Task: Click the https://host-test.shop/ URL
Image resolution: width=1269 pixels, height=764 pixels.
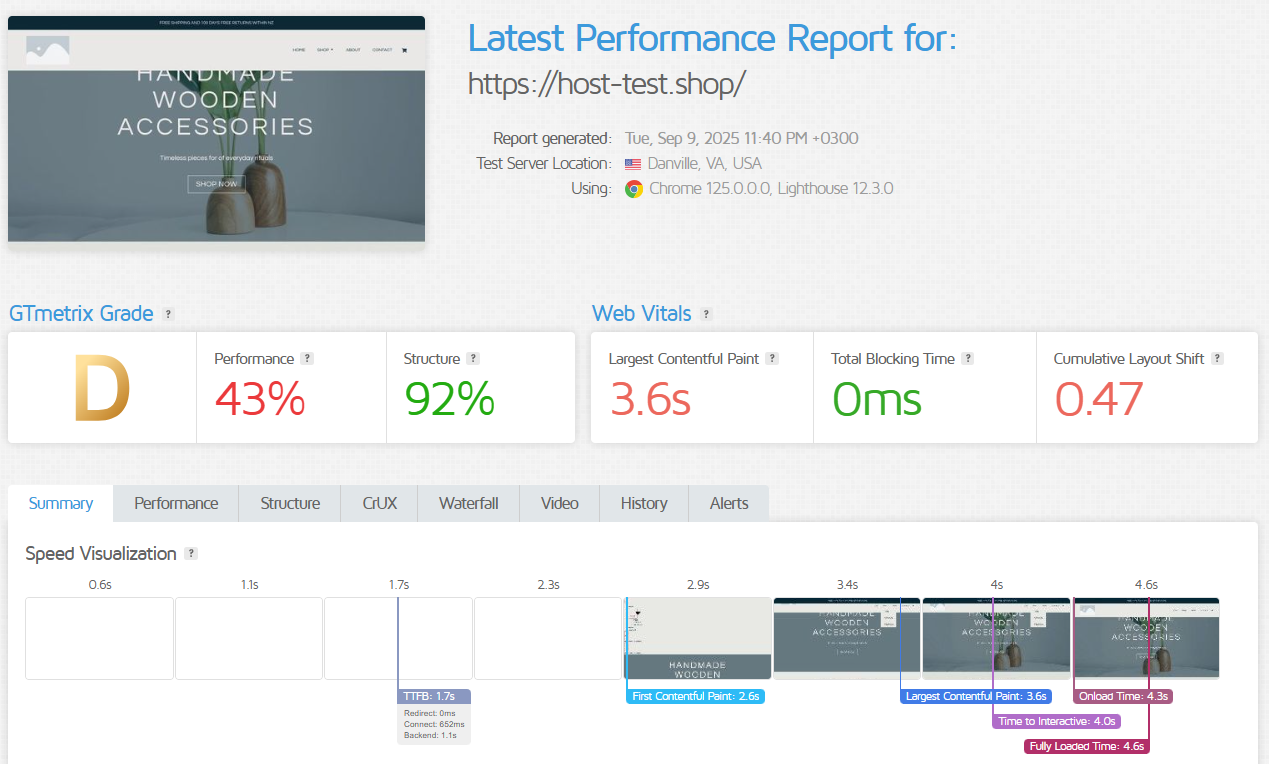Action: [607, 84]
